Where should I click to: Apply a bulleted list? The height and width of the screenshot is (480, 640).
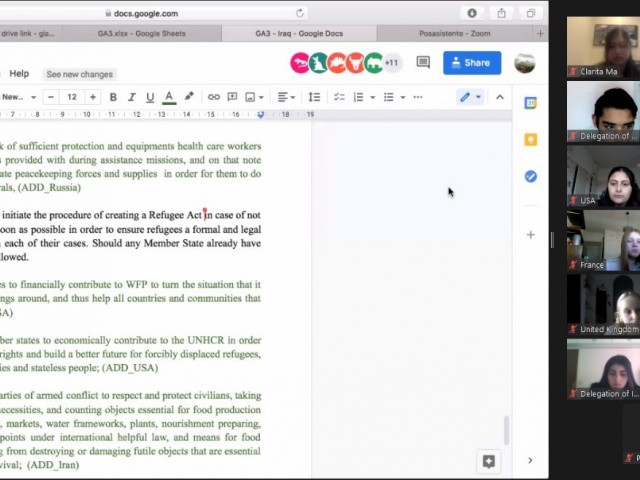[x=389, y=97]
